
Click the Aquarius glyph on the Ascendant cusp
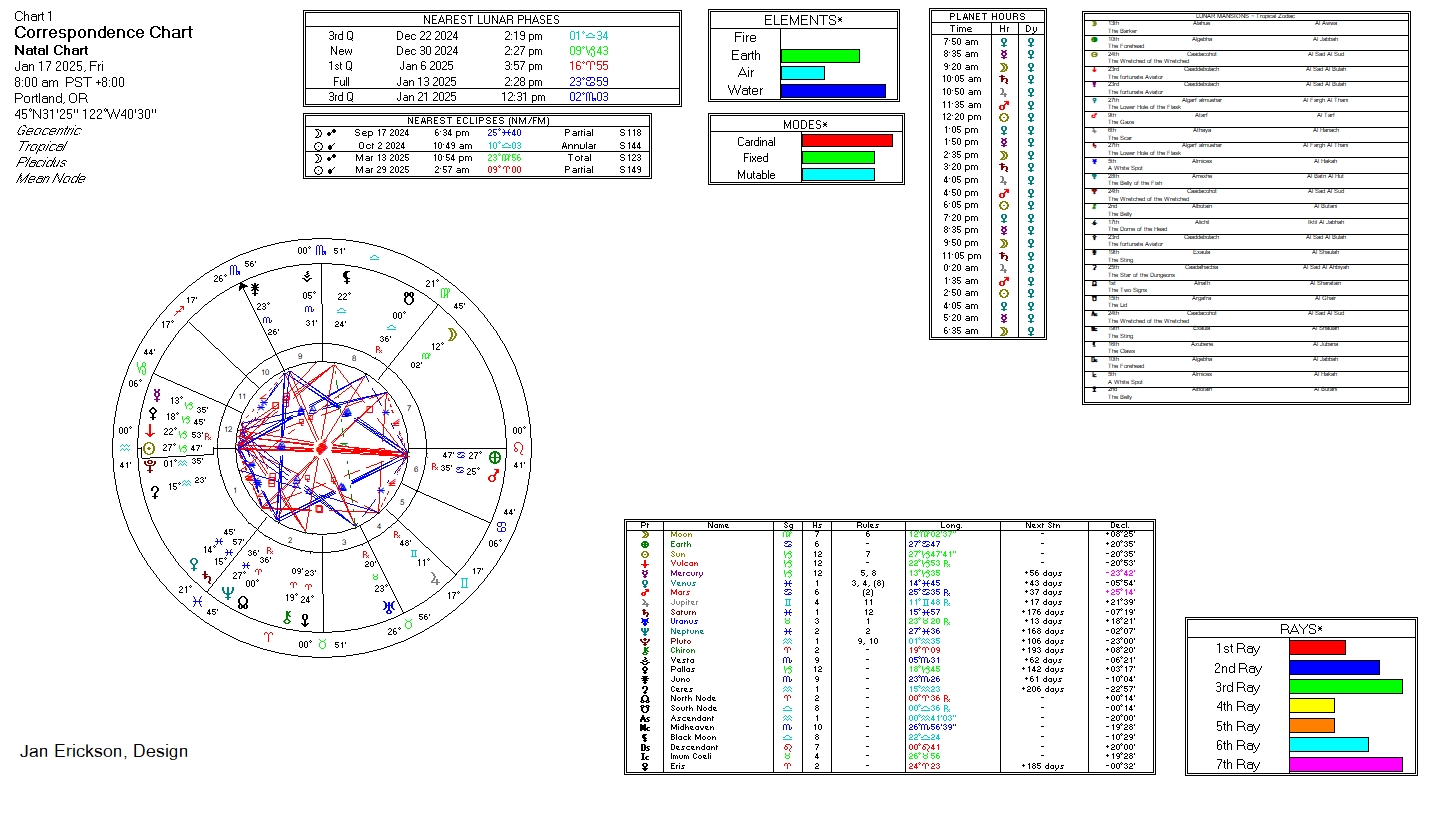[124, 448]
